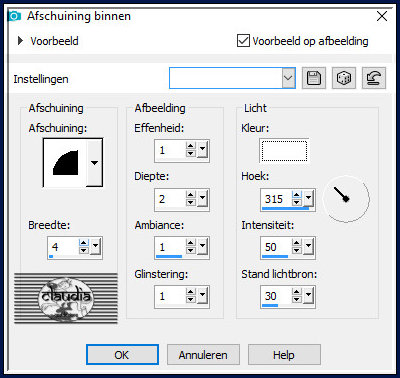The width and height of the screenshot is (400, 378).
Task: Click the Diepte value field
Action: [x=170, y=199]
